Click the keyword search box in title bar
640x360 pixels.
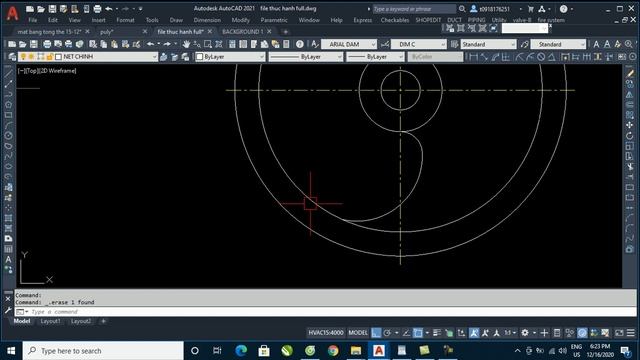point(414,9)
